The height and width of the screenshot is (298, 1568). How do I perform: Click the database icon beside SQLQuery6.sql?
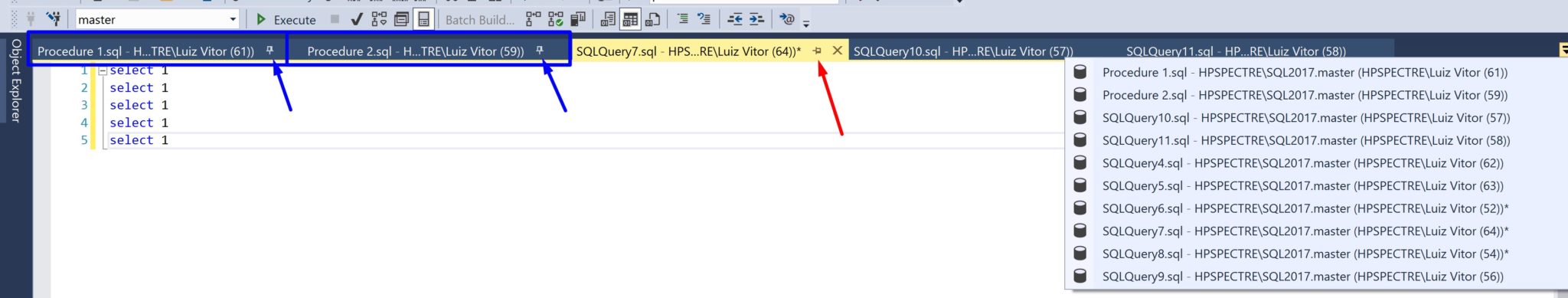coord(1080,208)
